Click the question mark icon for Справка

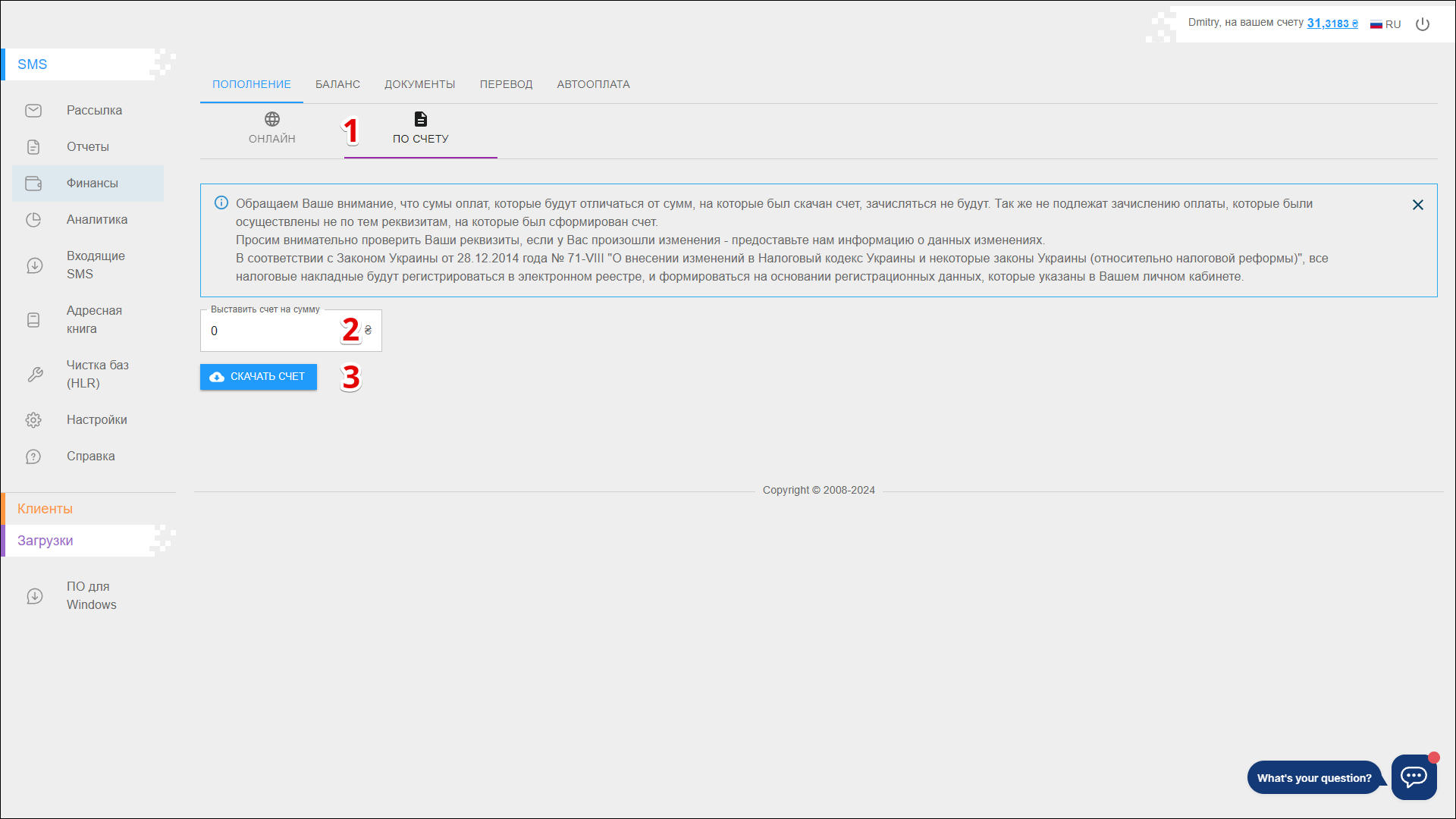pos(33,457)
